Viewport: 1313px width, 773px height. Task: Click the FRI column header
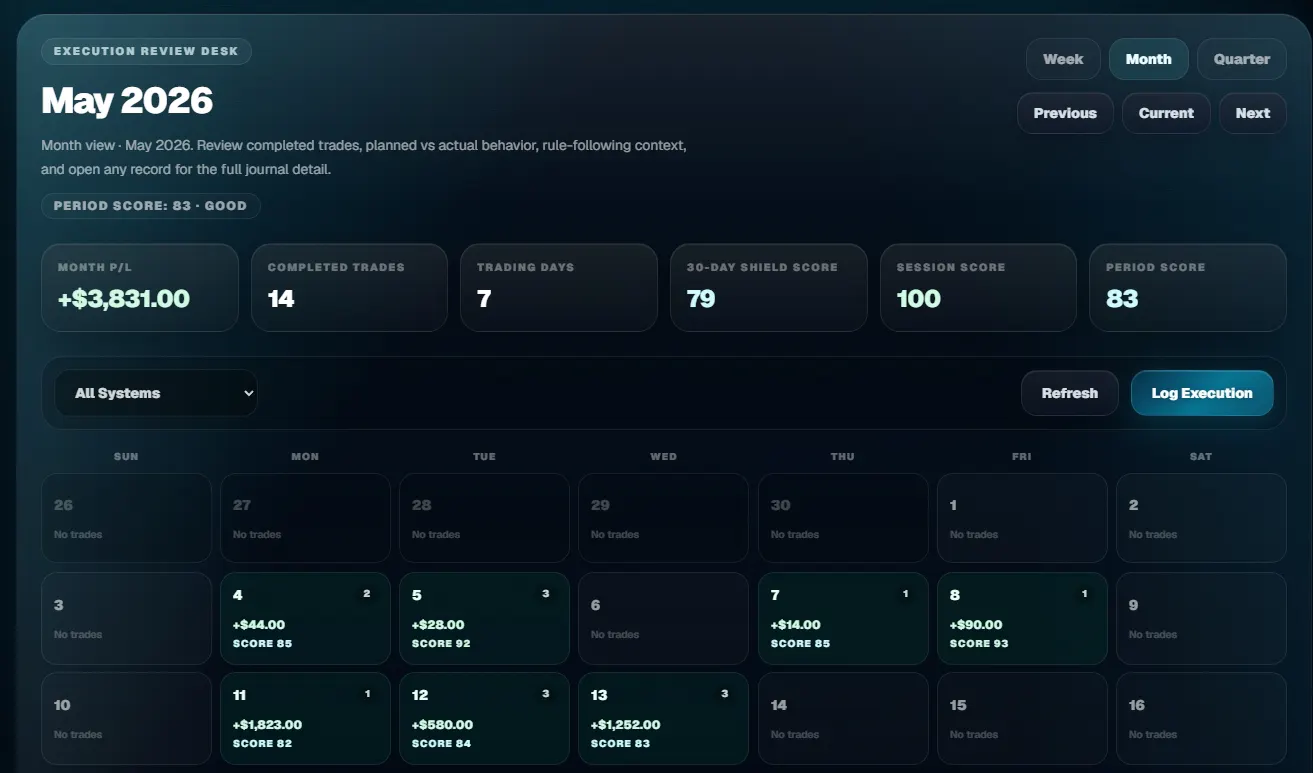pyautogui.click(x=1021, y=456)
